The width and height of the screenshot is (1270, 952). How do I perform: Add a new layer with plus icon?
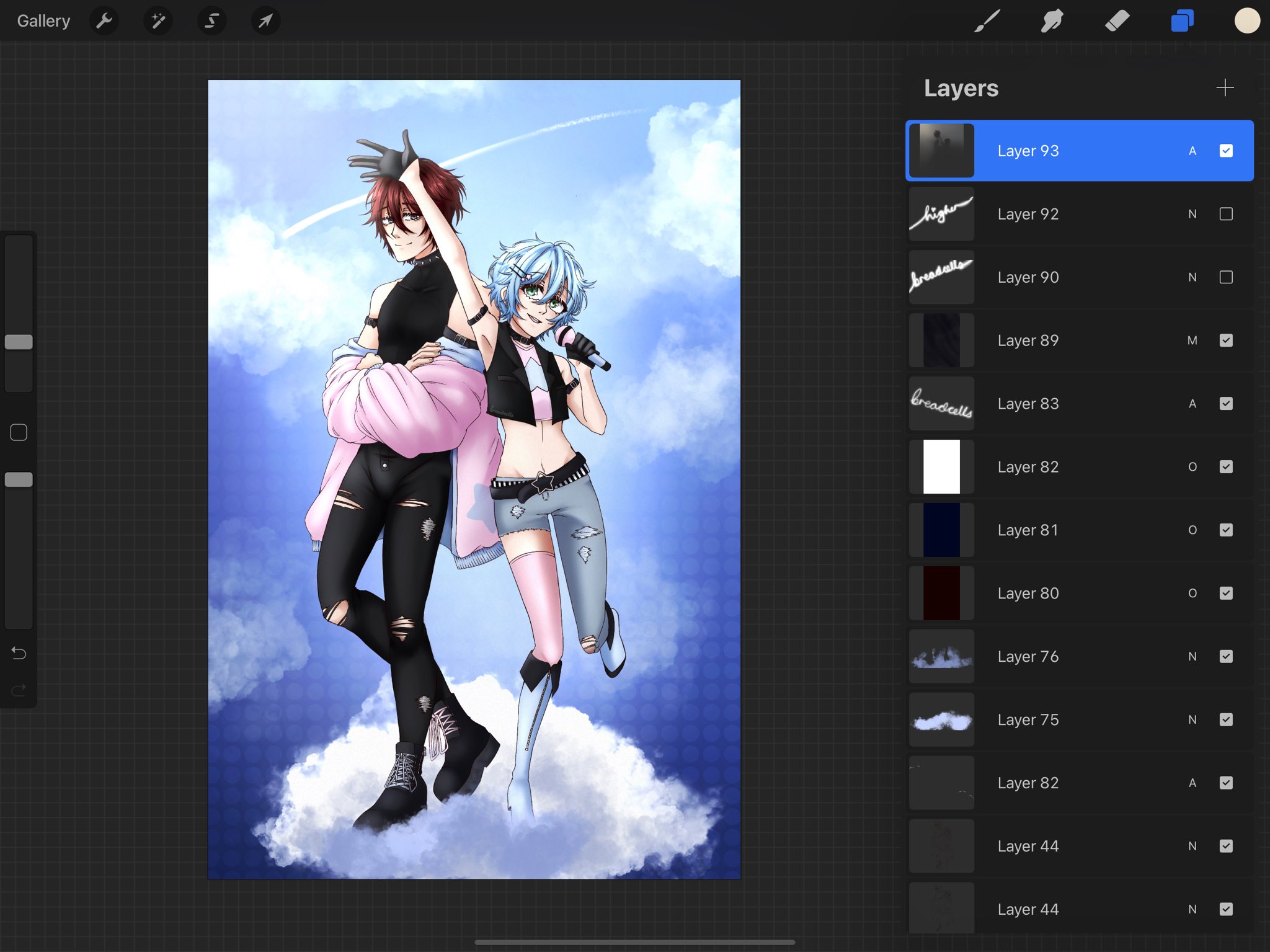pos(1224,87)
